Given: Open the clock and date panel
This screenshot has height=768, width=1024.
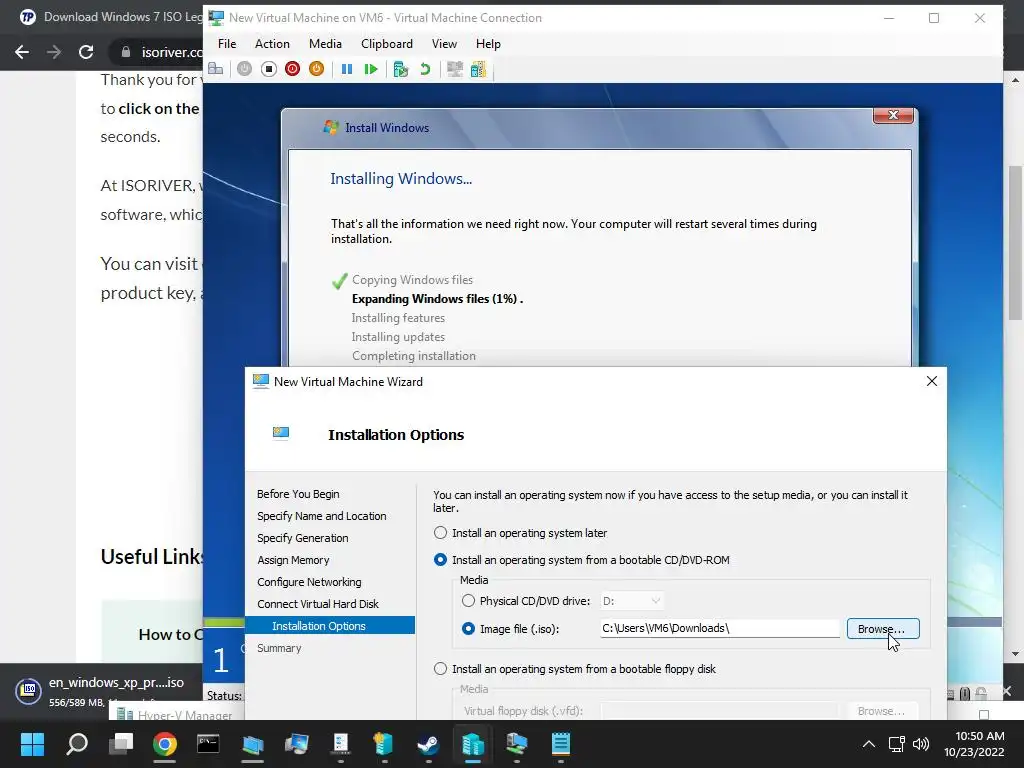Looking at the screenshot, I should (x=975, y=744).
